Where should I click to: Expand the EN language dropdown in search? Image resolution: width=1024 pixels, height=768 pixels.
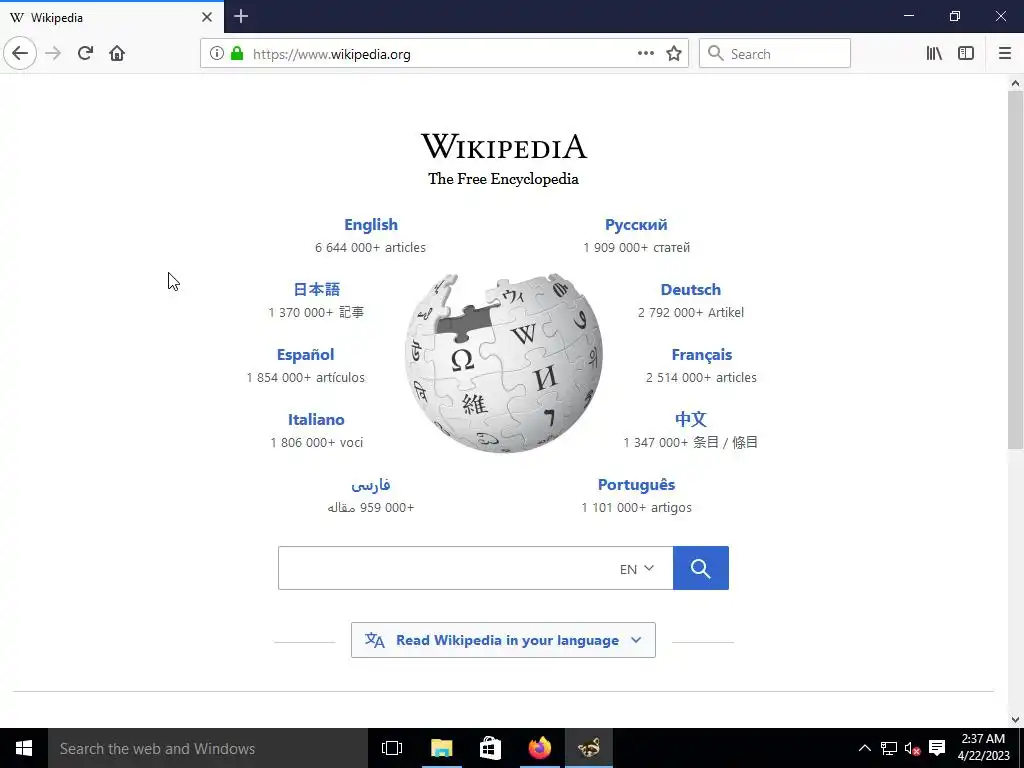[x=637, y=569]
